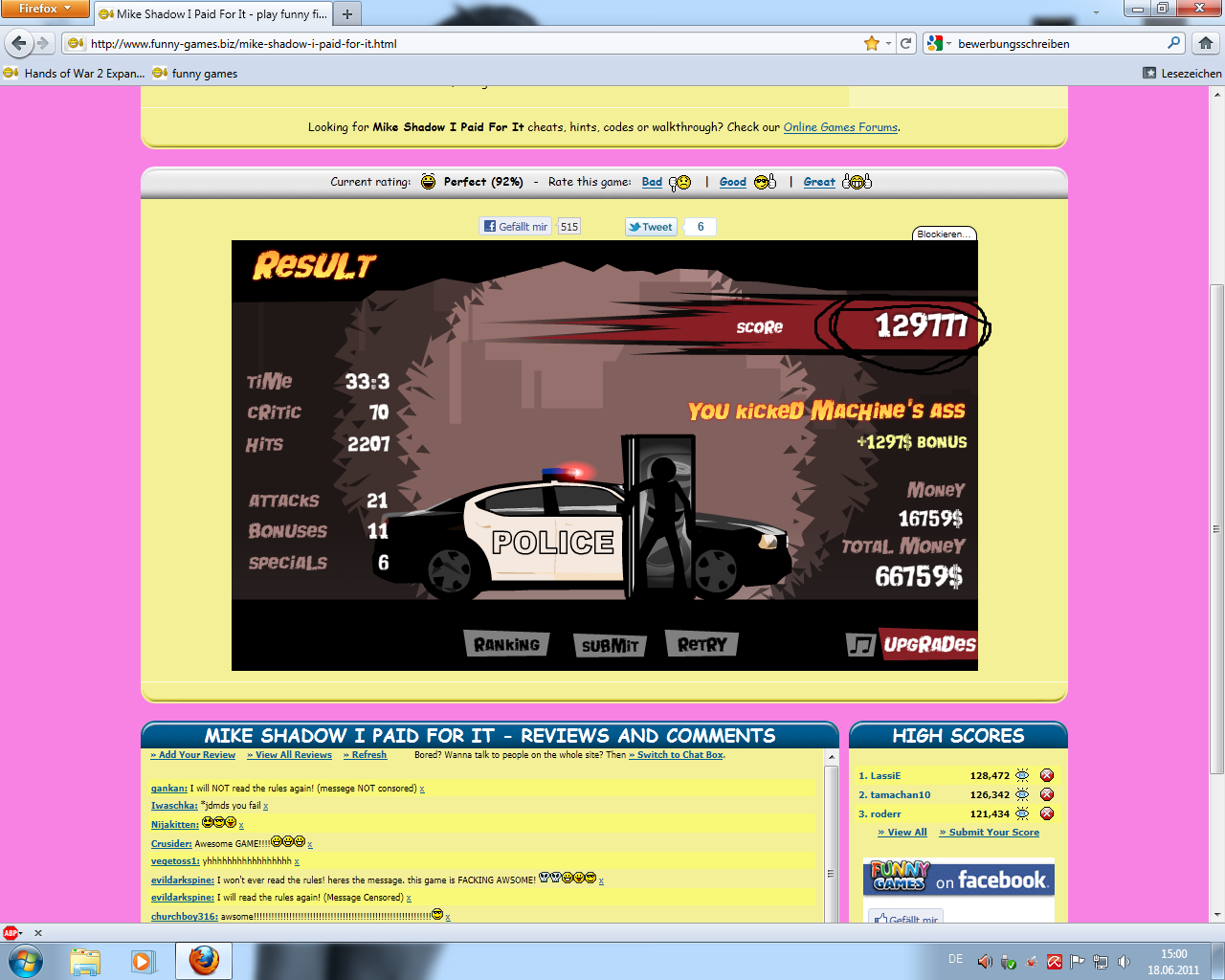Viewport: 1225px width, 980px height.
Task: Open the Online Games Forums link
Action: coord(840,127)
